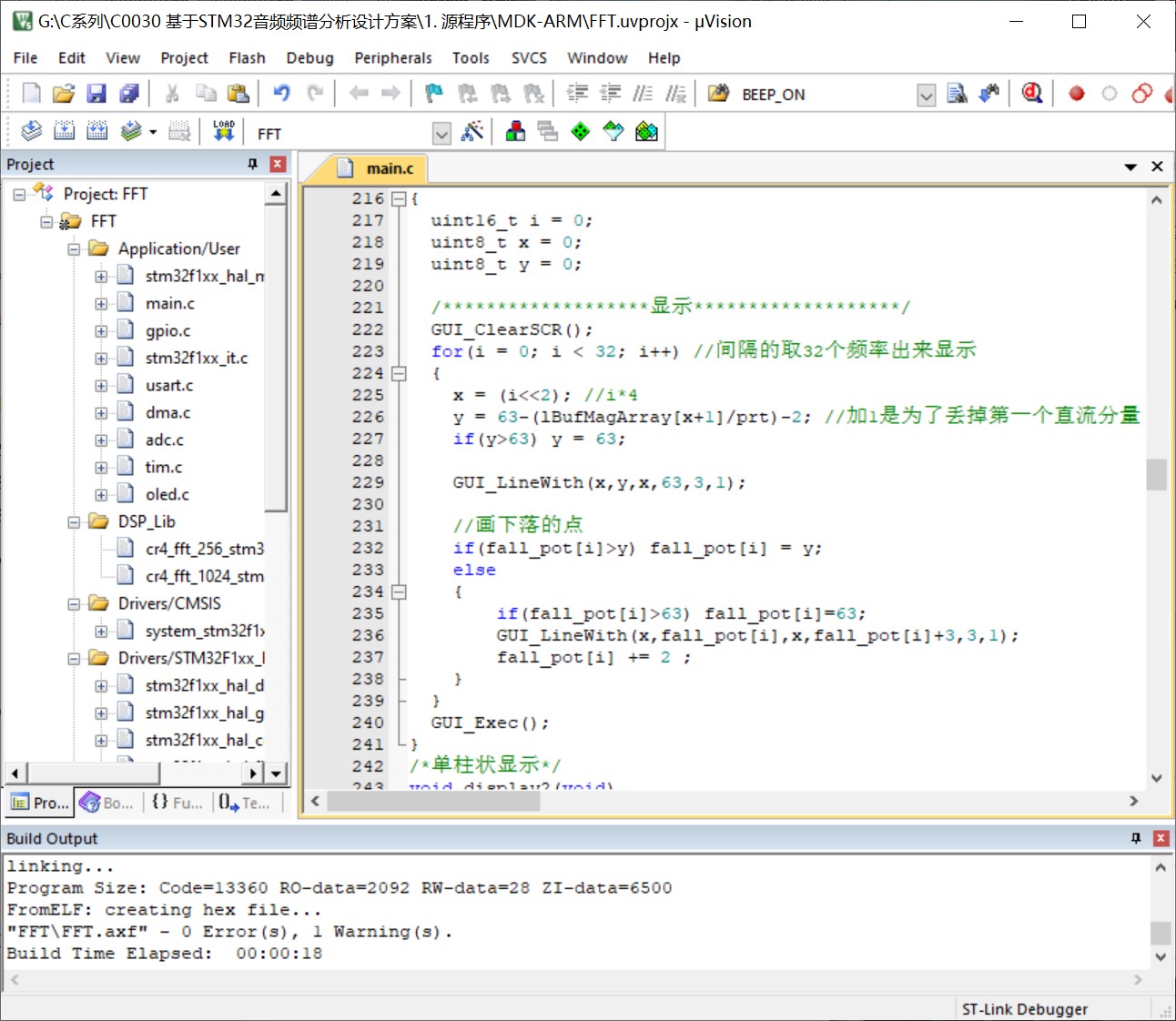Select stm32f1xx_it.c in the project tree
Viewport: 1176px width, 1021px height.
coord(197,359)
